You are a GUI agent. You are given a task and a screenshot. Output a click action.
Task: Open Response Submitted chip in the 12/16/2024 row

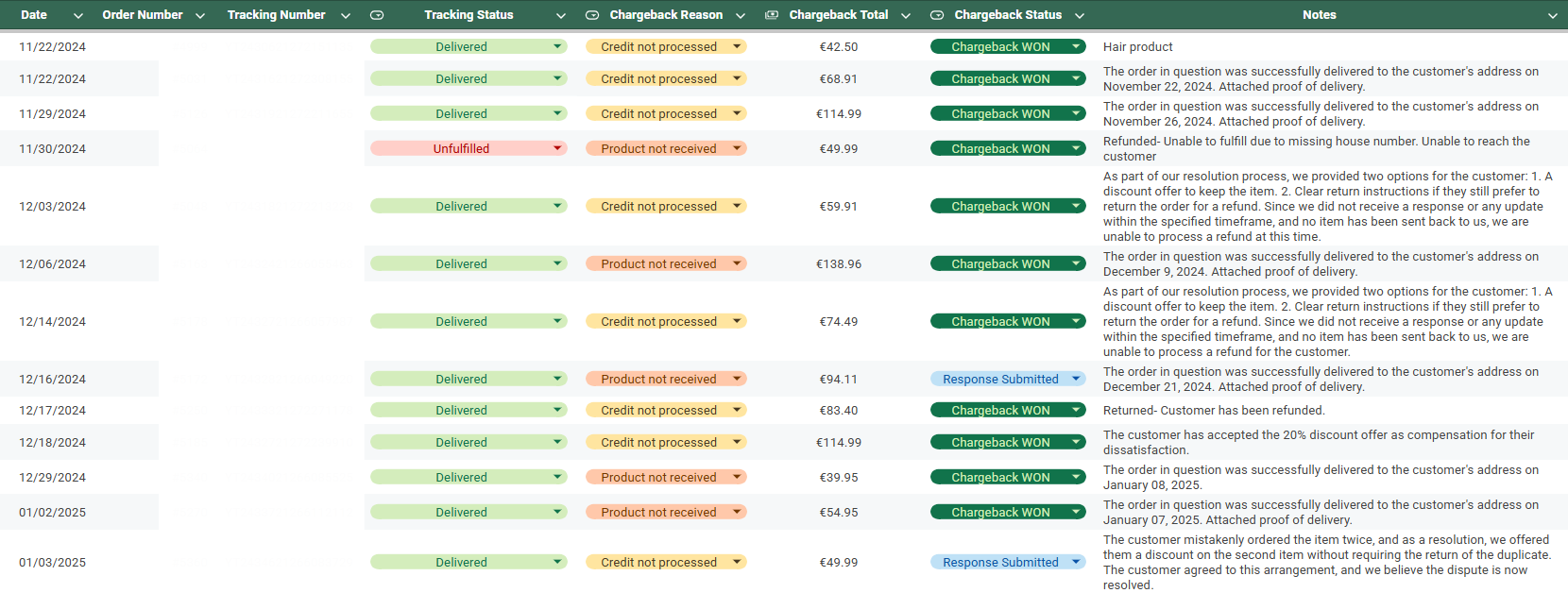tap(1007, 379)
